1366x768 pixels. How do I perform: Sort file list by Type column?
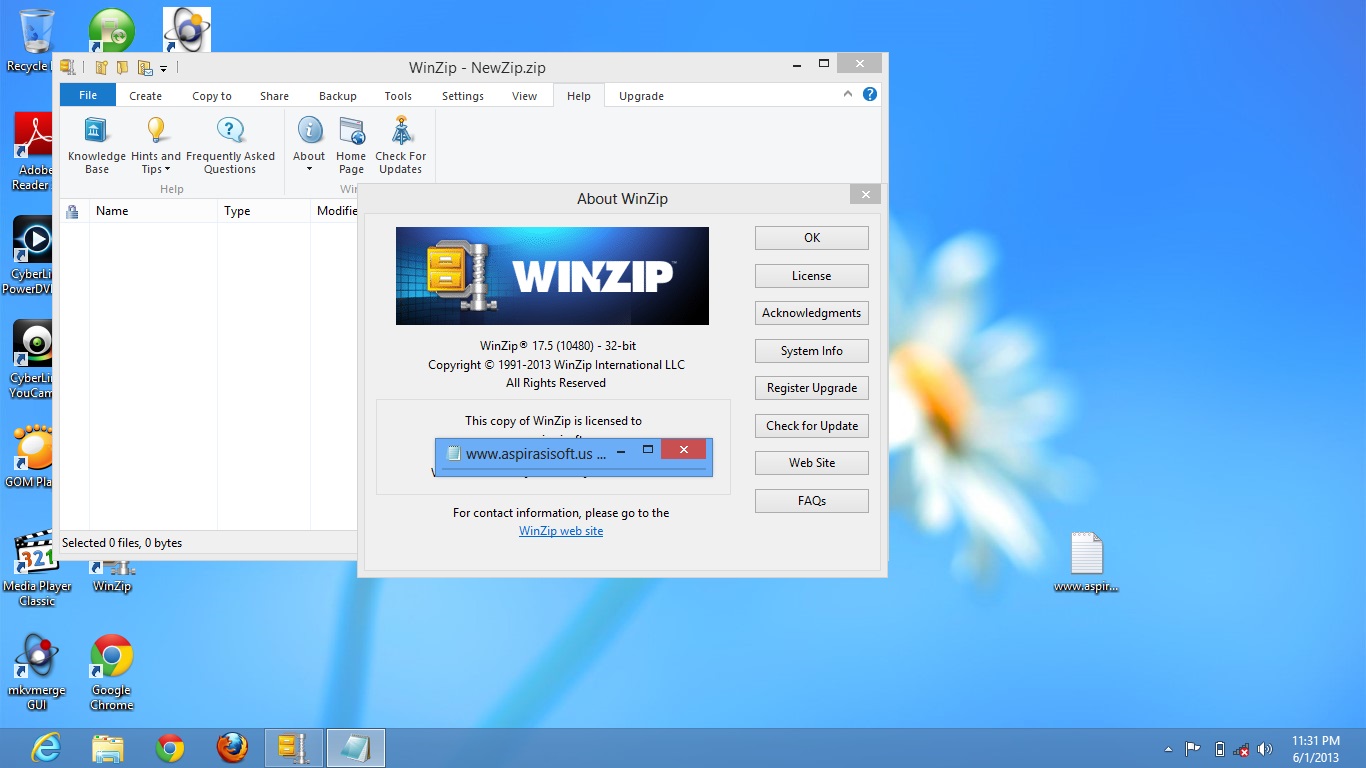click(x=264, y=211)
